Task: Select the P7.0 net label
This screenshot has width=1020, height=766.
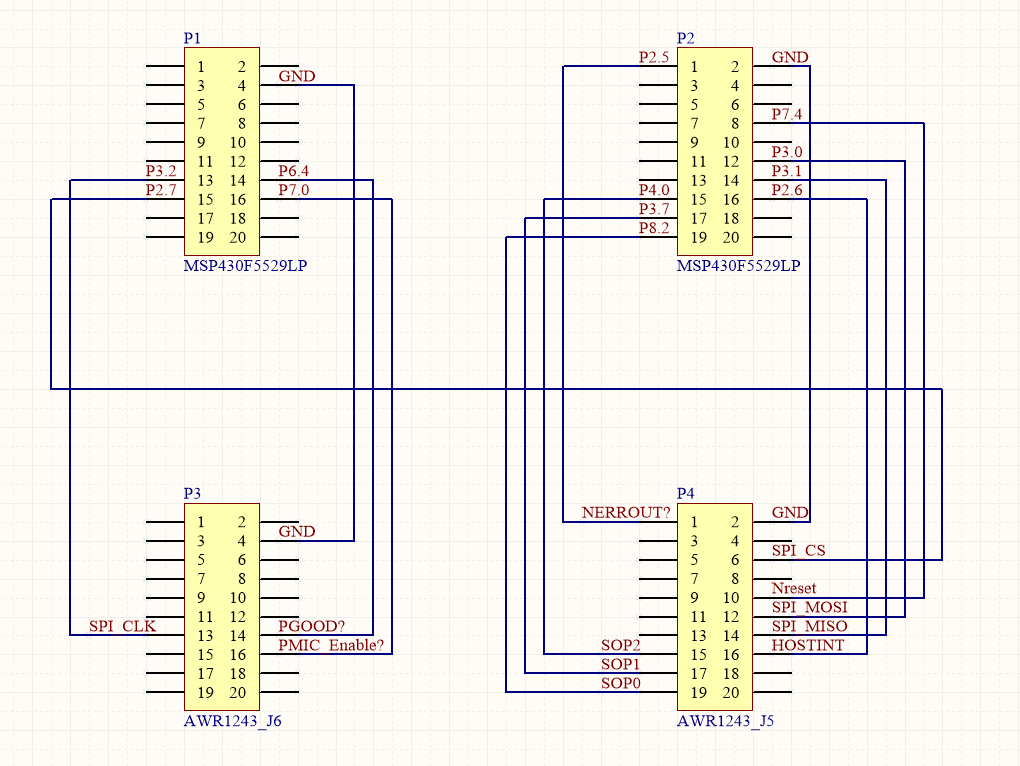Action: pyautogui.click(x=293, y=190)
